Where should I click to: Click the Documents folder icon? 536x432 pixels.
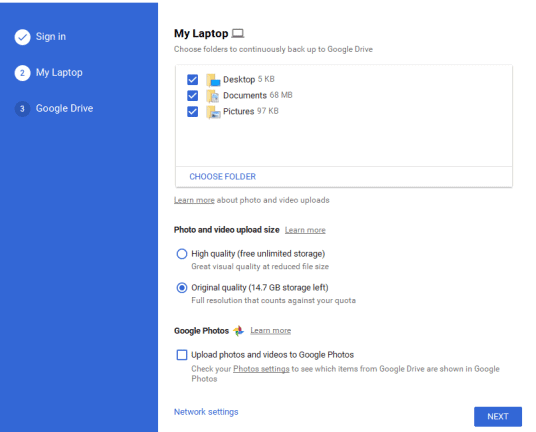(213, 96)
